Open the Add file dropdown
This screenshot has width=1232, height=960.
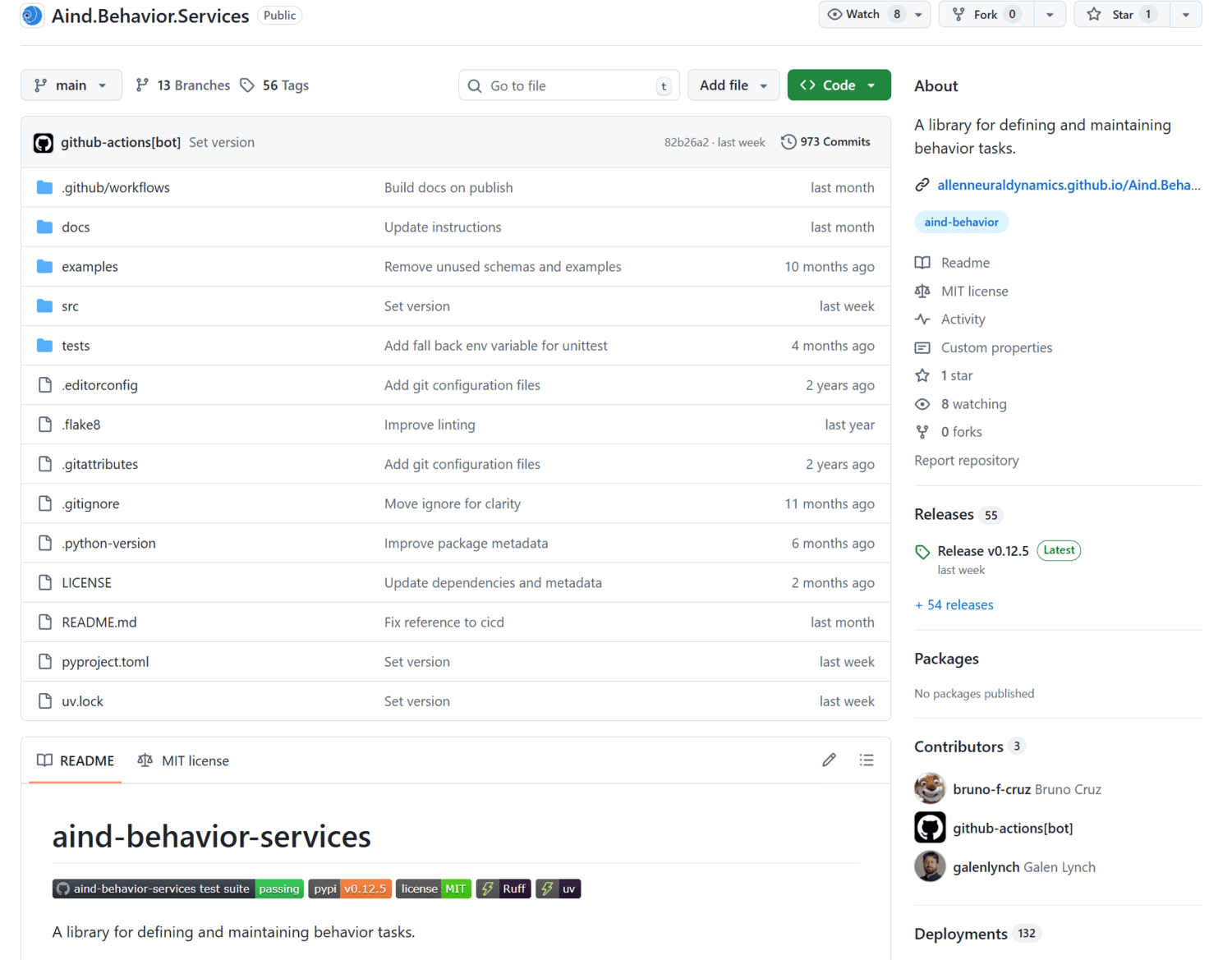[x=733, y=85]
